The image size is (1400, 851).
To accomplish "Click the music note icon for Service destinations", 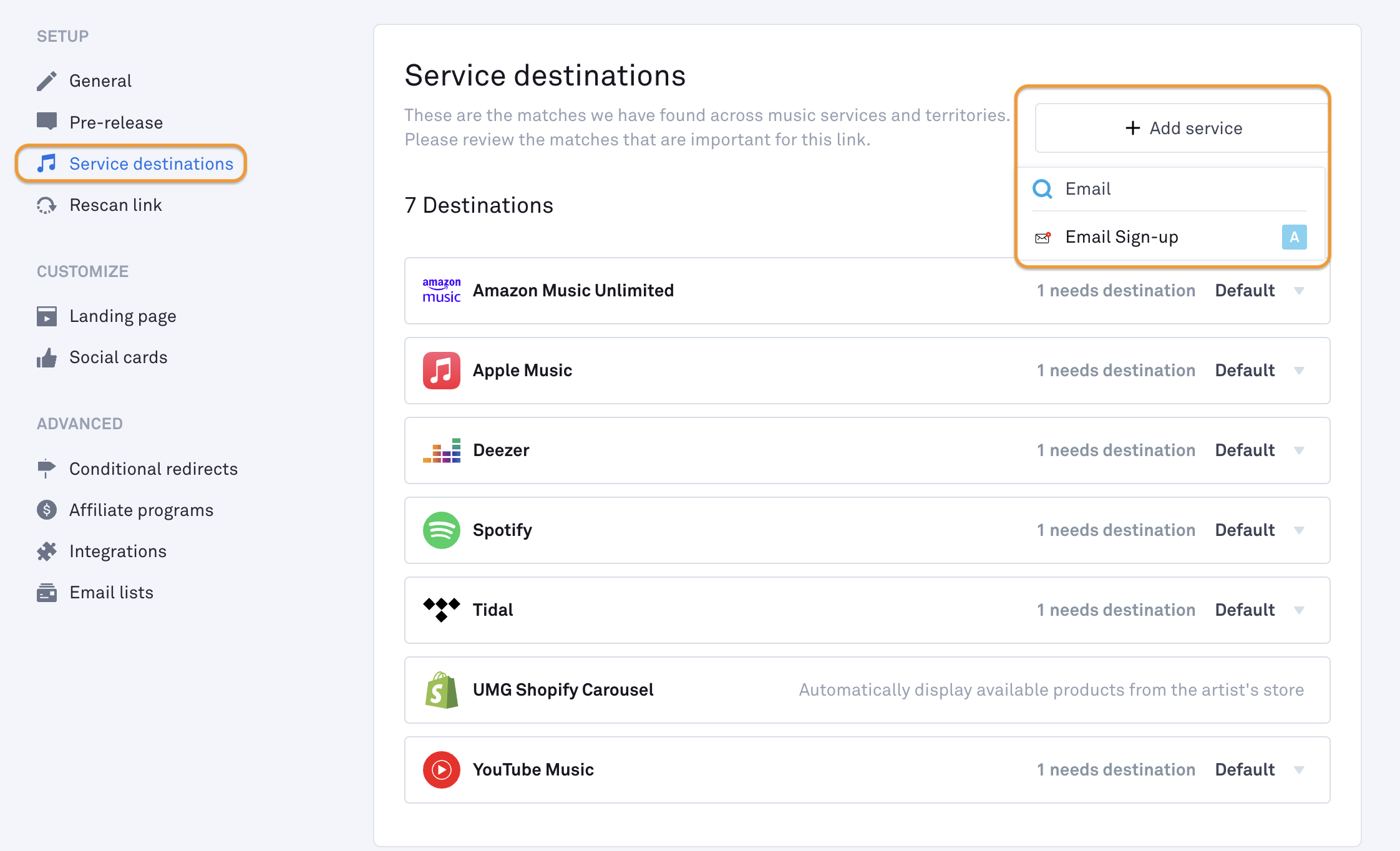I will point(47,163).
